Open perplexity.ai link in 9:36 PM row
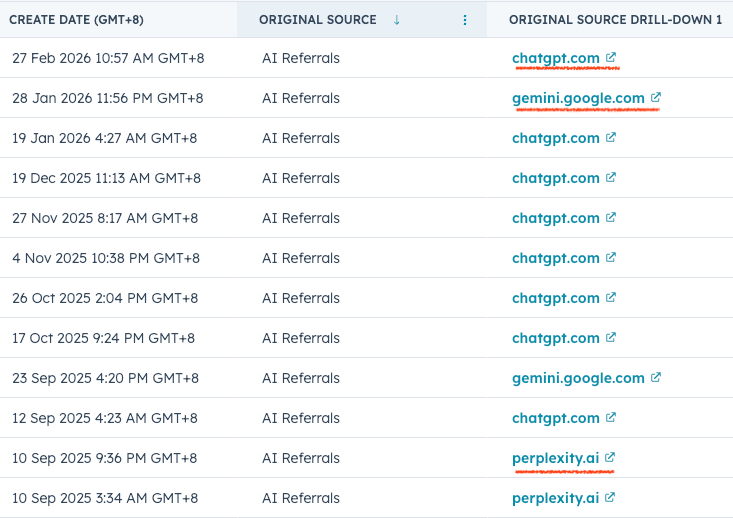This screenshot has width=733, height=518. coord(555,458)
